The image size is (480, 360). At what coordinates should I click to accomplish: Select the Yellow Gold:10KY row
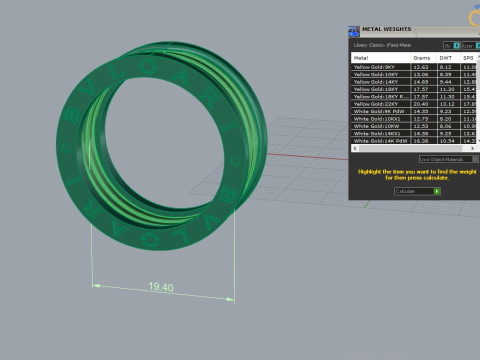[x=414, y=74]
